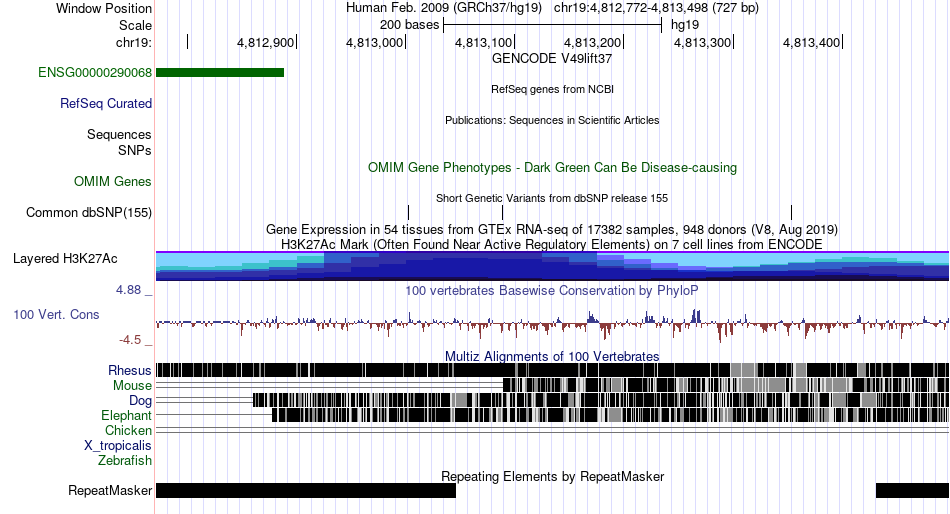Click the Scale track label
950x514 pixels.
(135, 25)
